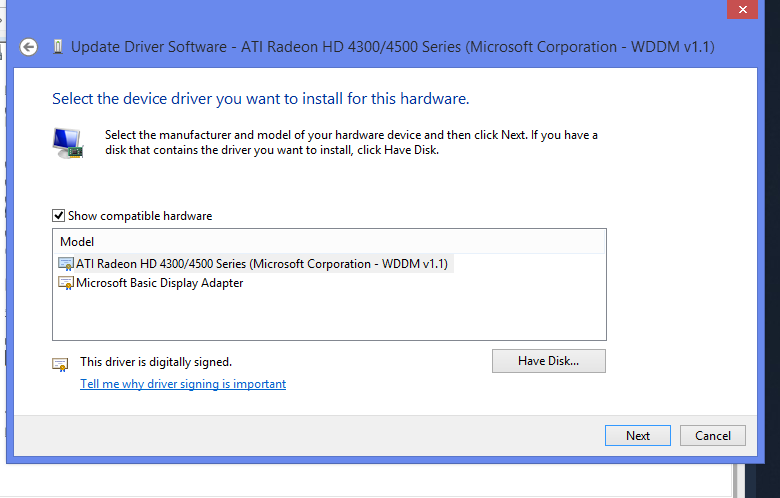This screenshot has width=780, height=498.
Task: Select Microsoft Basic Display Adapter from list
Action: pos(160,283)
